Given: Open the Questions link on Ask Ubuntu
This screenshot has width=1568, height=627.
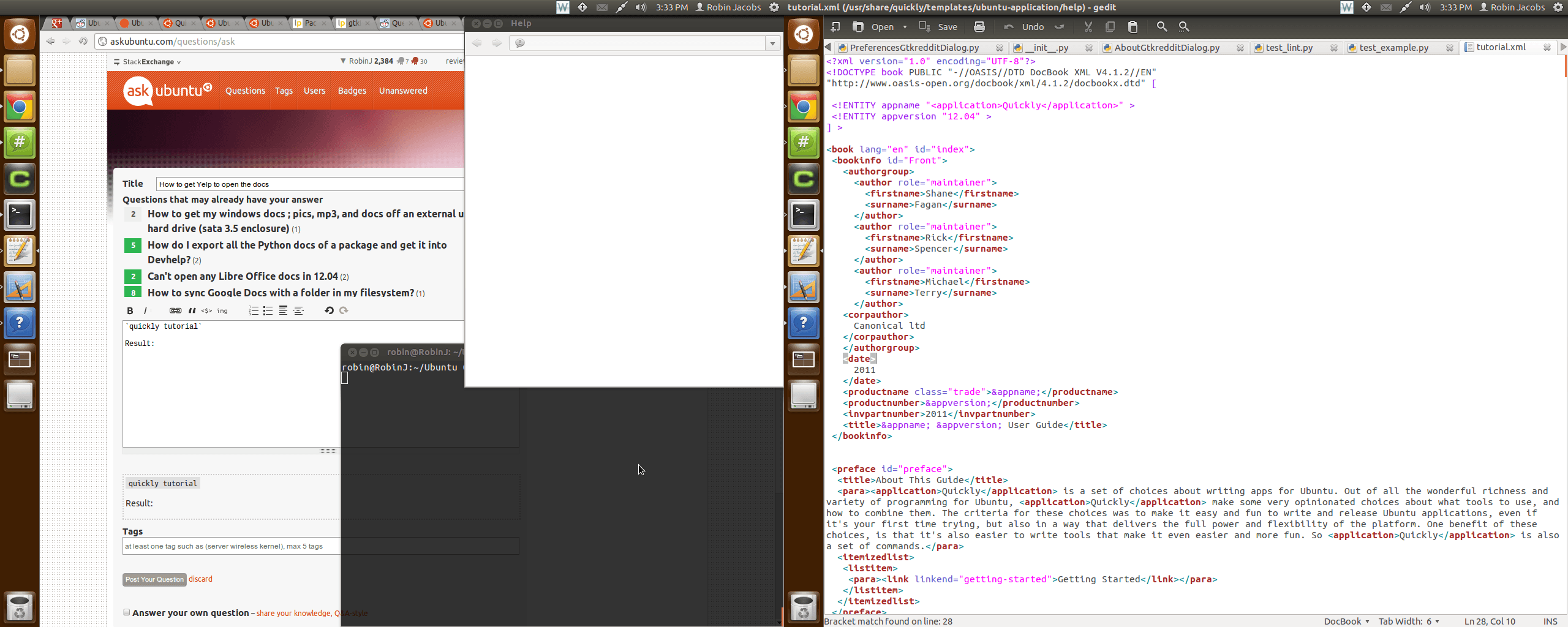Looking at the screenshot, I should 245,91.
